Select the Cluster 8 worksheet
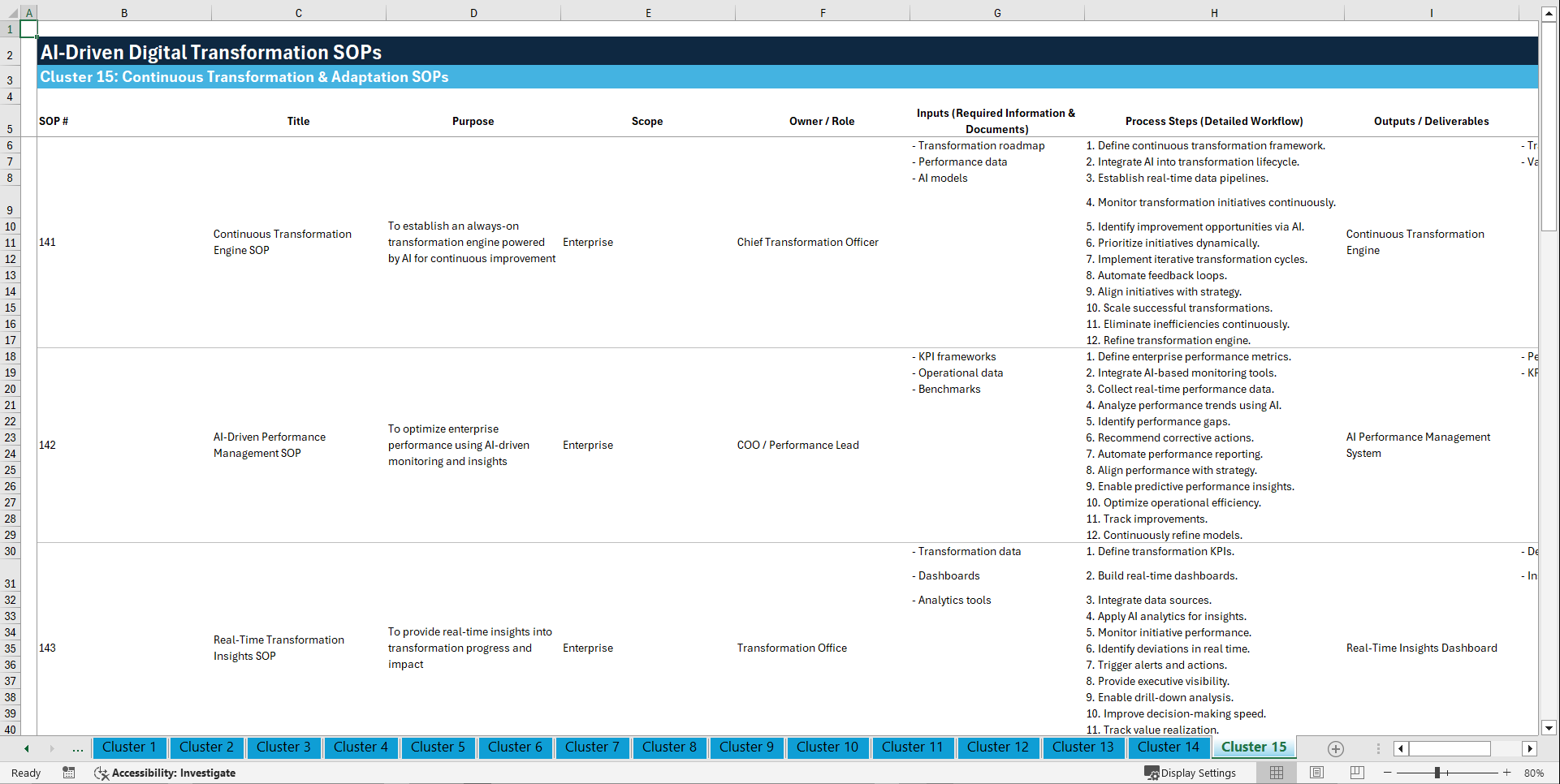 click(669, 747)
